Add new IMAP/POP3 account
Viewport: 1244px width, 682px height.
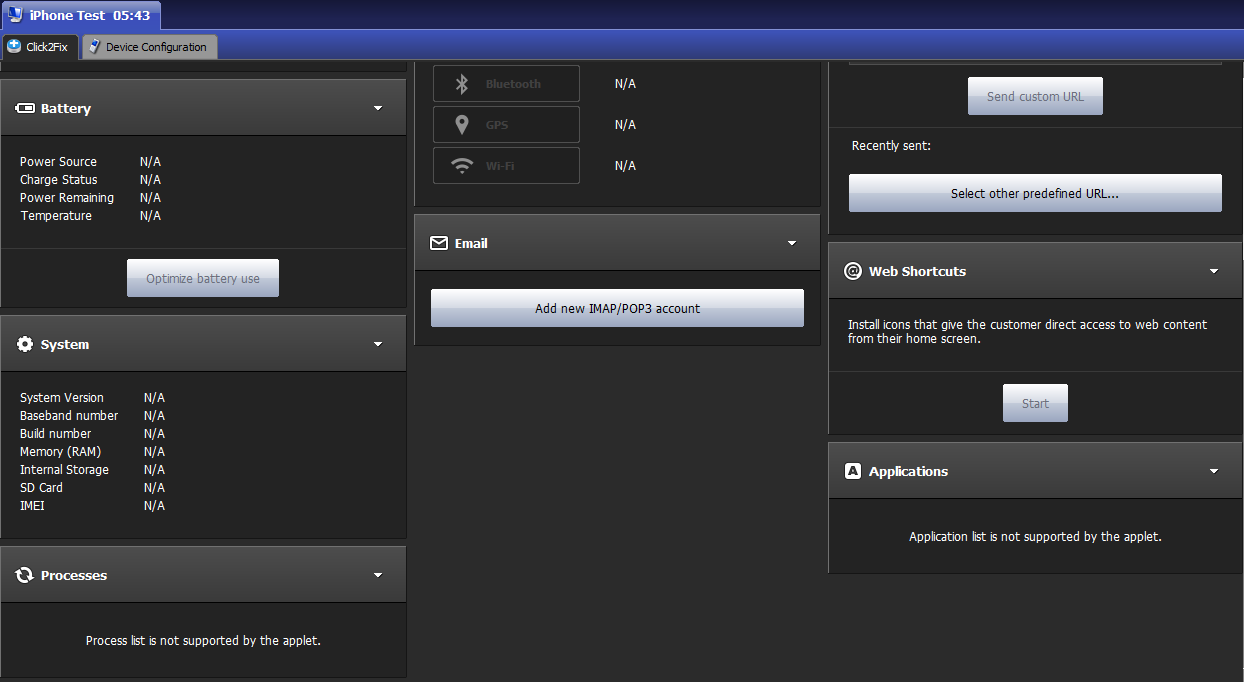[617, 307]
